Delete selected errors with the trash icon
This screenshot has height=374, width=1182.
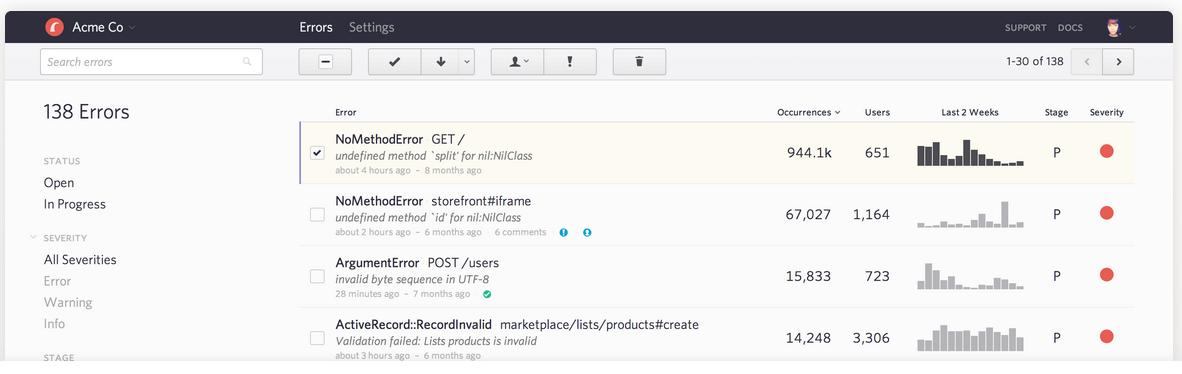click(639, 62)
